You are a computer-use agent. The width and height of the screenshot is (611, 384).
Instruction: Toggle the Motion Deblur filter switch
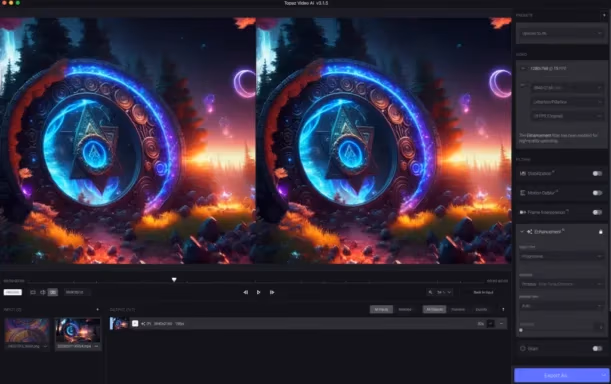pos(597,193)
